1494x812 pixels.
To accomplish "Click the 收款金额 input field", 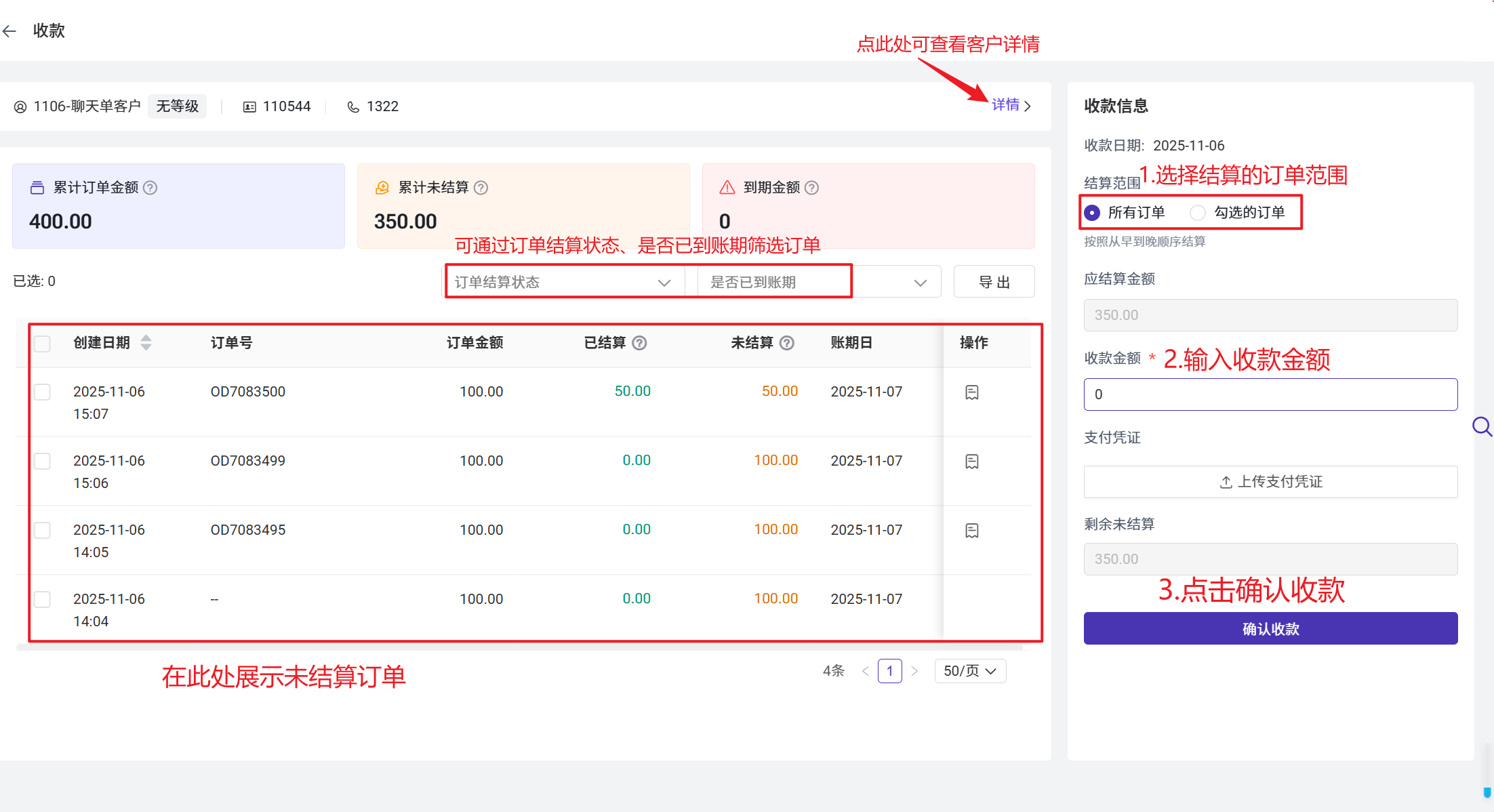I will point(1270,394).
